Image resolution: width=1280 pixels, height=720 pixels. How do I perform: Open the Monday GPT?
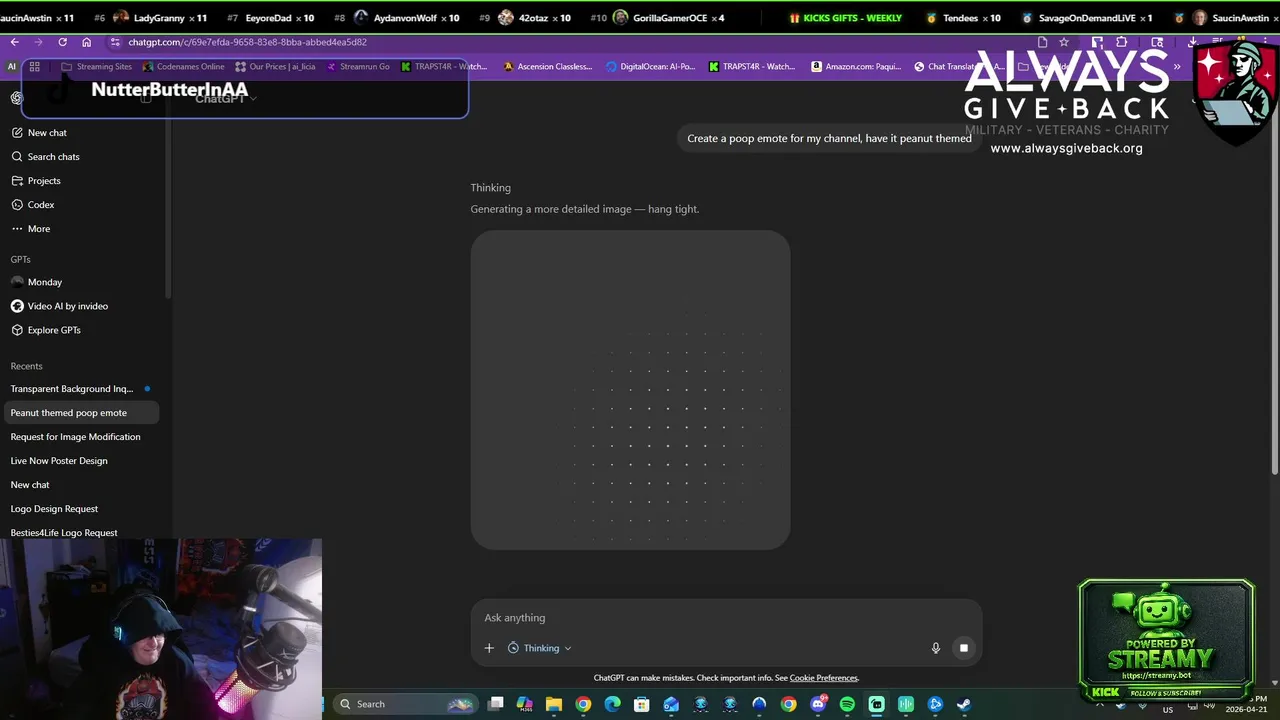pos(37,282)
